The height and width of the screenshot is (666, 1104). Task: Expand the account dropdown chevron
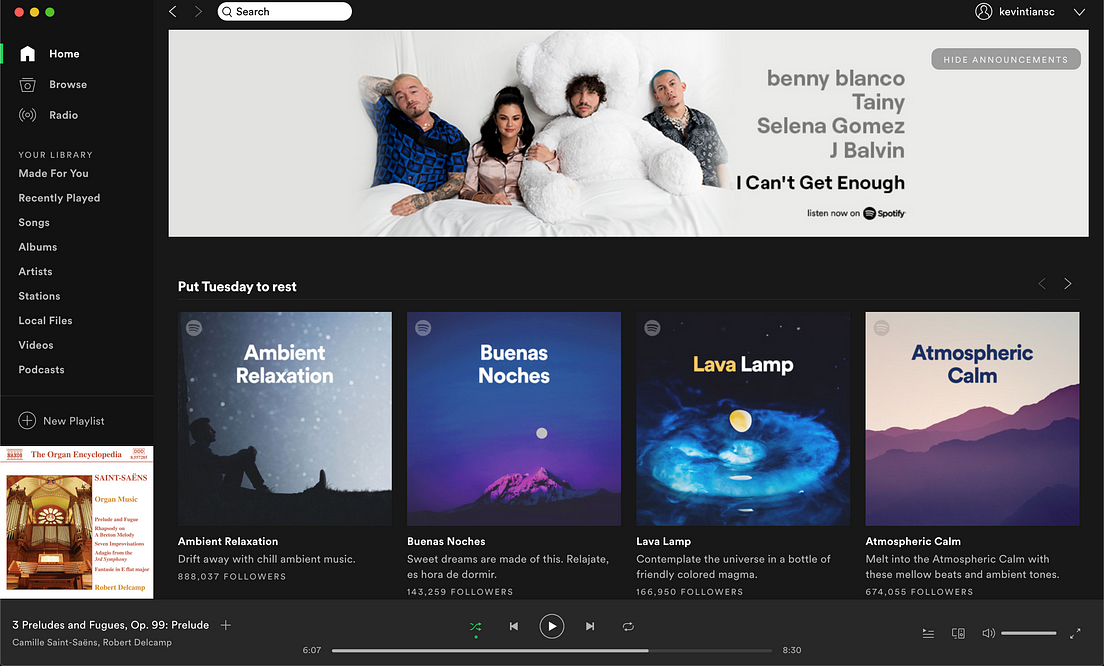[1079, 12]
